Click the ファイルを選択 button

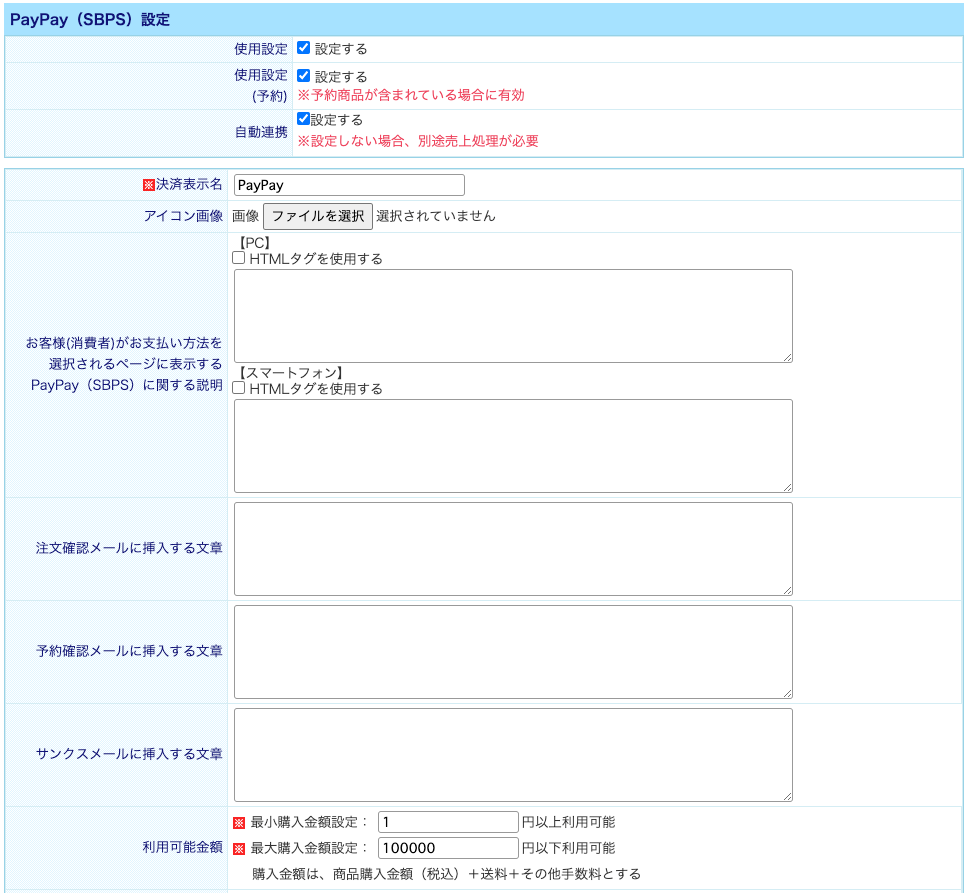pyautogui.click(x=318, y=216)
